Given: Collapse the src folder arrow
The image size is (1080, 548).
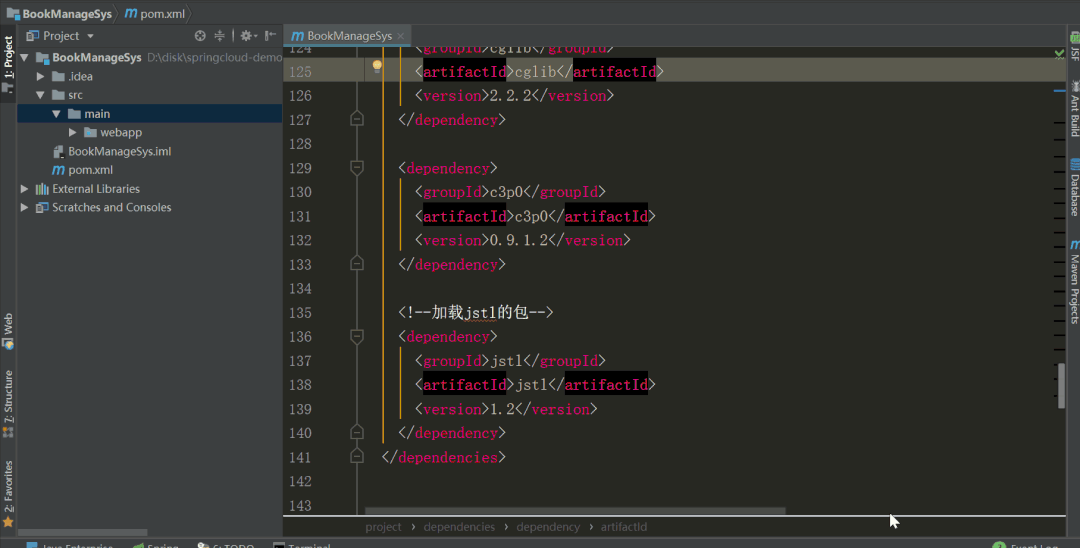Looking at the screenshot, I should 40,95.
